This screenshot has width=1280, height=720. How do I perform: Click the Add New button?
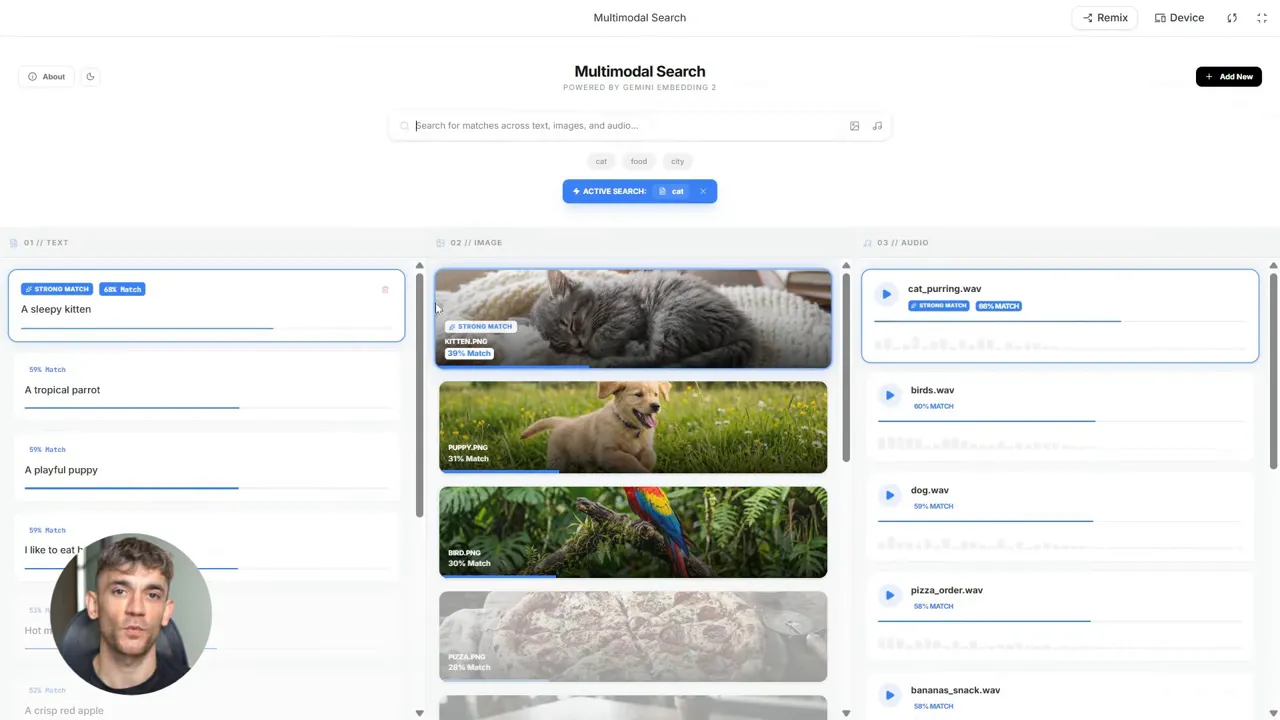[x=1228, y=76]
